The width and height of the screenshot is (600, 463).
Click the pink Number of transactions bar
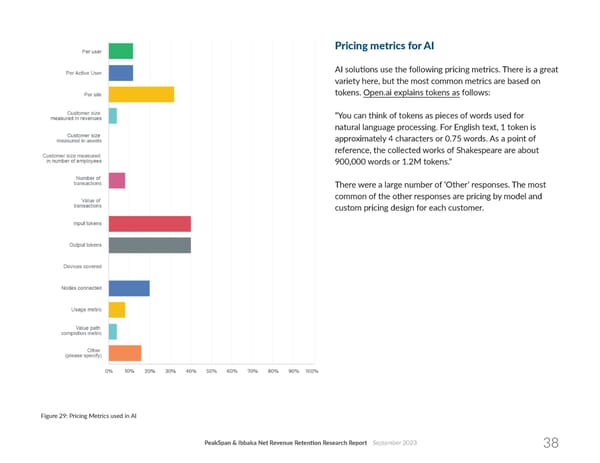[x=116, y=180]
